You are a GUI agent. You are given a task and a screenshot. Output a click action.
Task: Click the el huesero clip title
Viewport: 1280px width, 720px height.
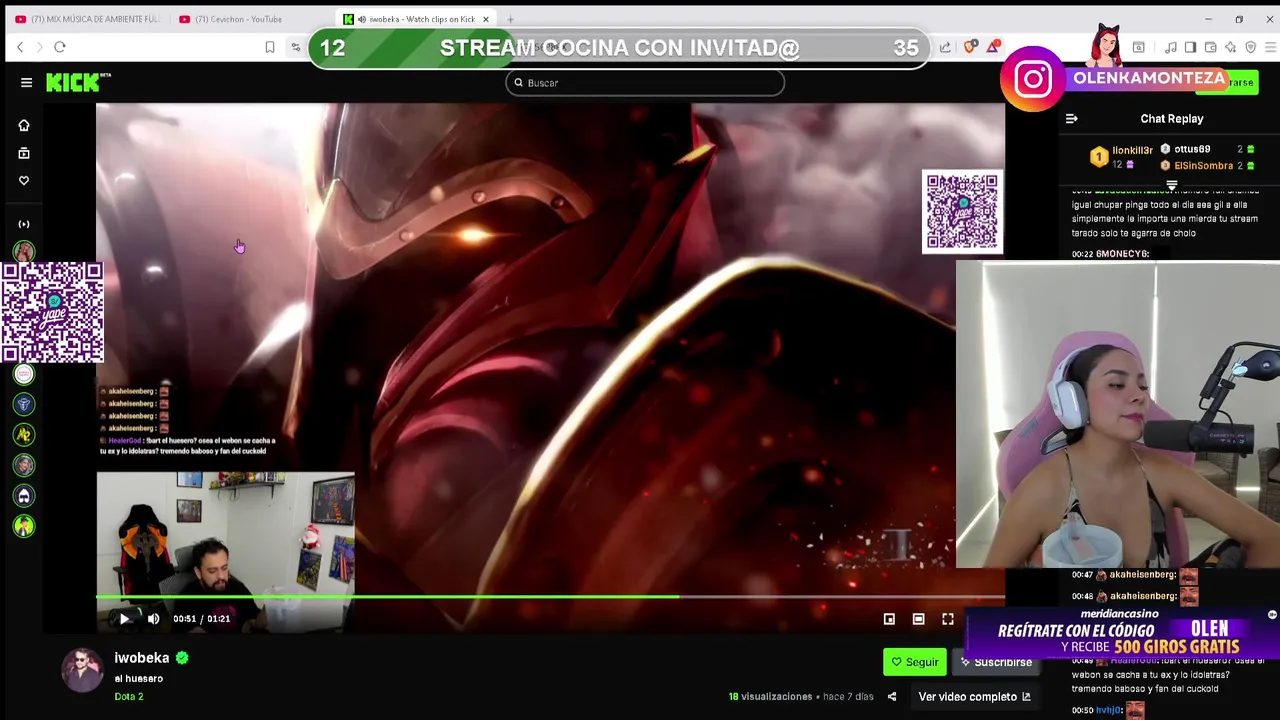[138, 678]
